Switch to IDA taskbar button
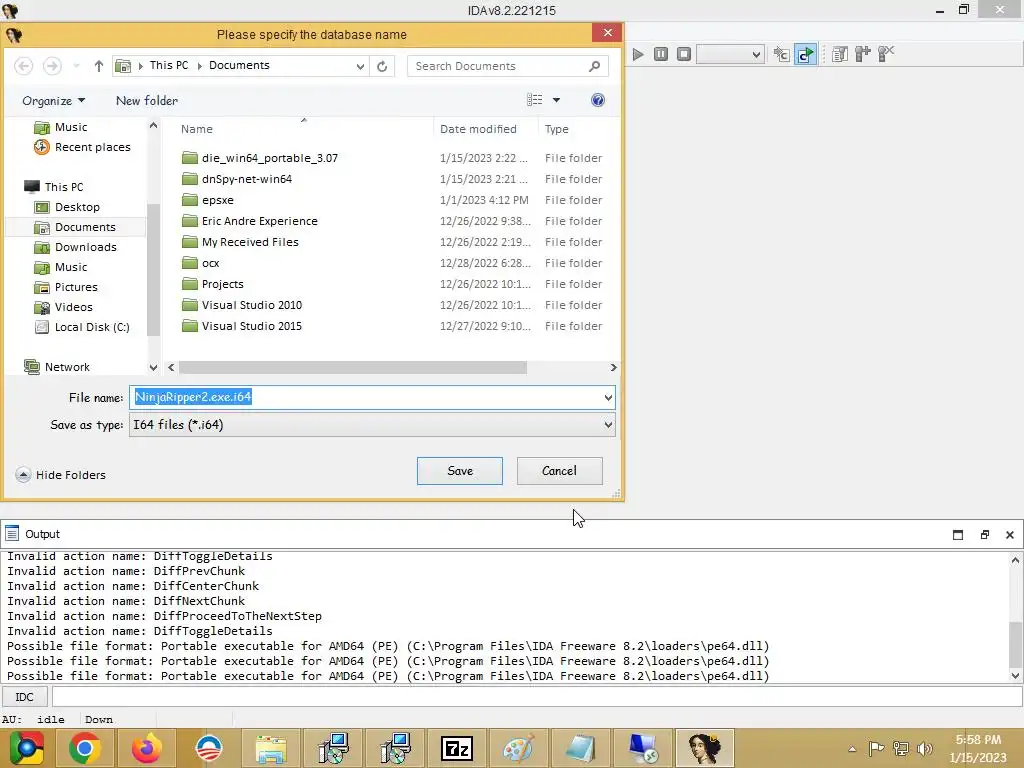1024x768 pixels. 705,748
